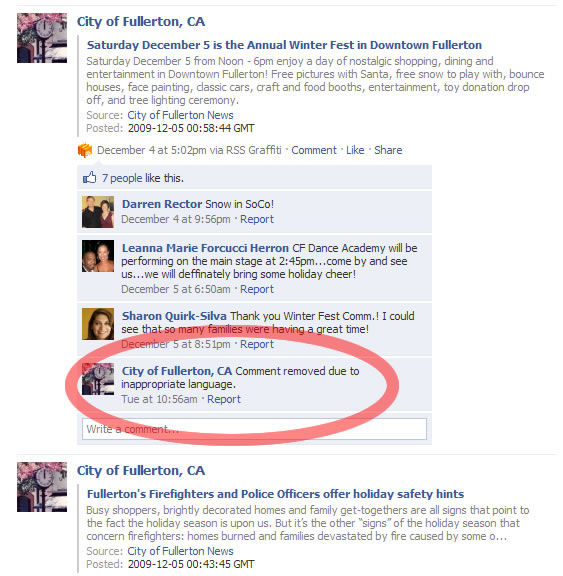The height and width of the screenshot is (576, 563).
Task: Focus the 'Write a comment...' field
Action: tap(255, 429)
